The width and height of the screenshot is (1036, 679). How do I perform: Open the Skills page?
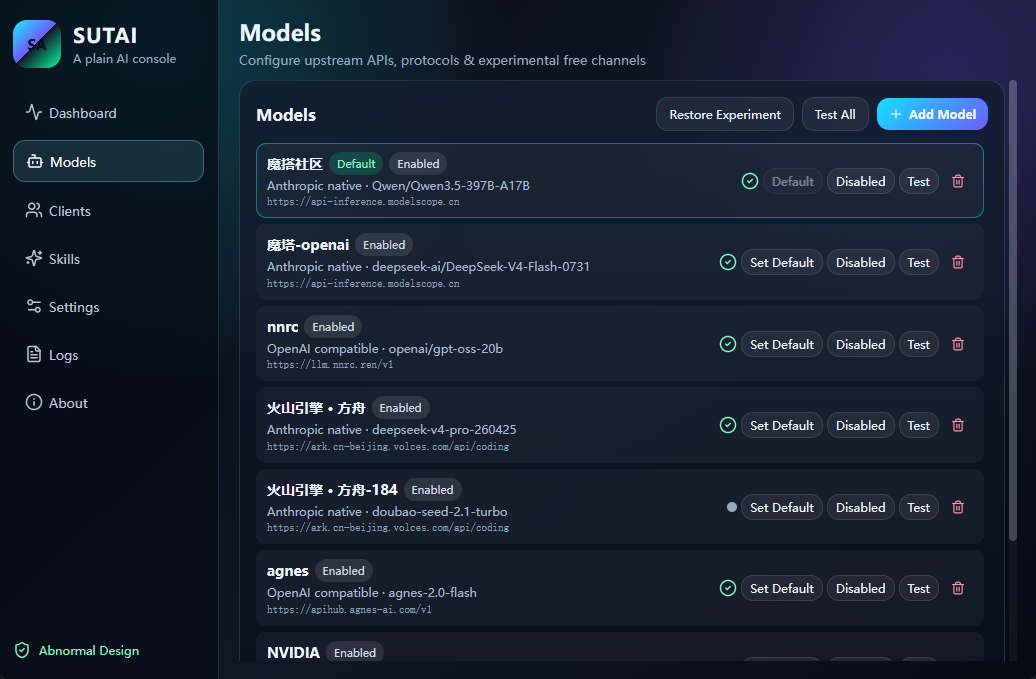coord(108,259)
